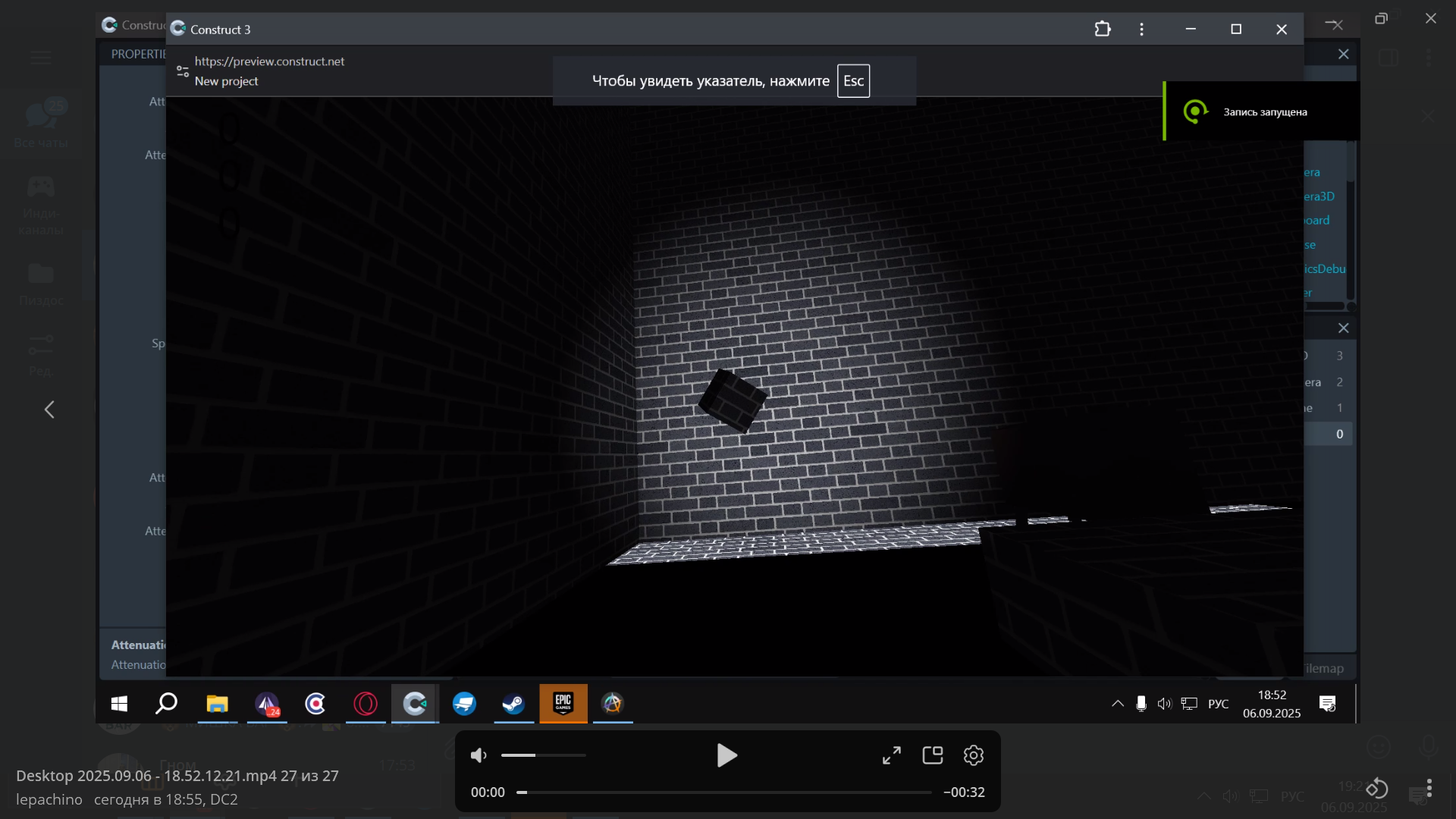Click the video player volume slider

click(x=543, y=755)
